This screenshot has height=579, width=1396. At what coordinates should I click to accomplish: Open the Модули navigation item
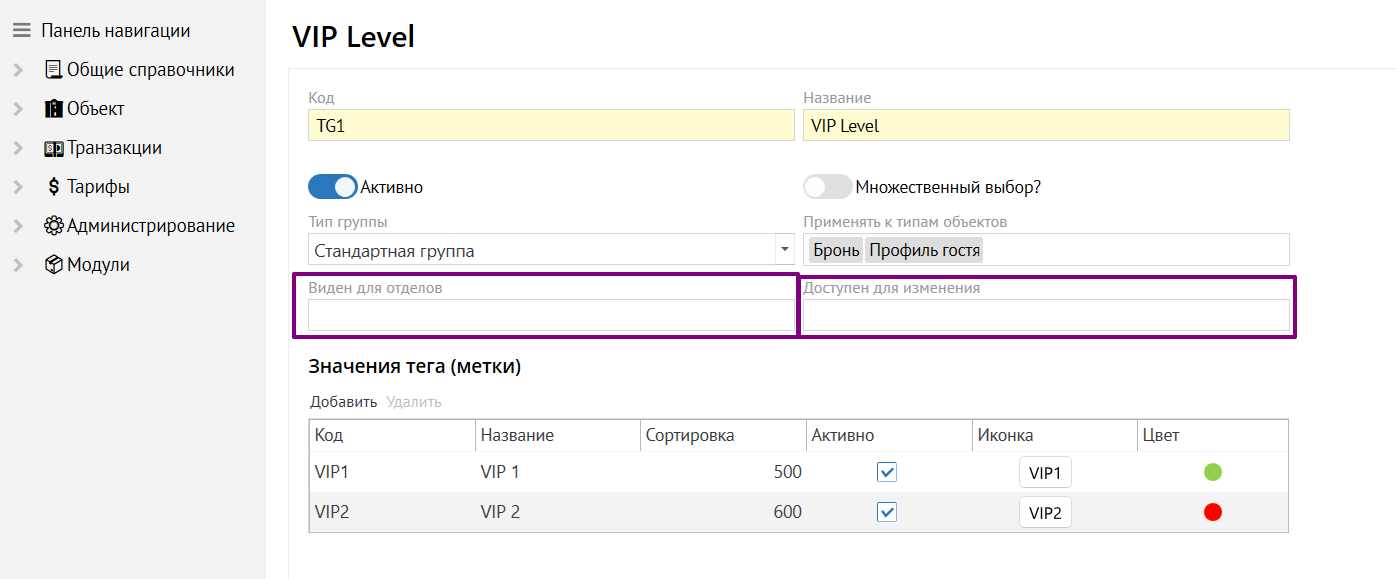pos(98,265)
